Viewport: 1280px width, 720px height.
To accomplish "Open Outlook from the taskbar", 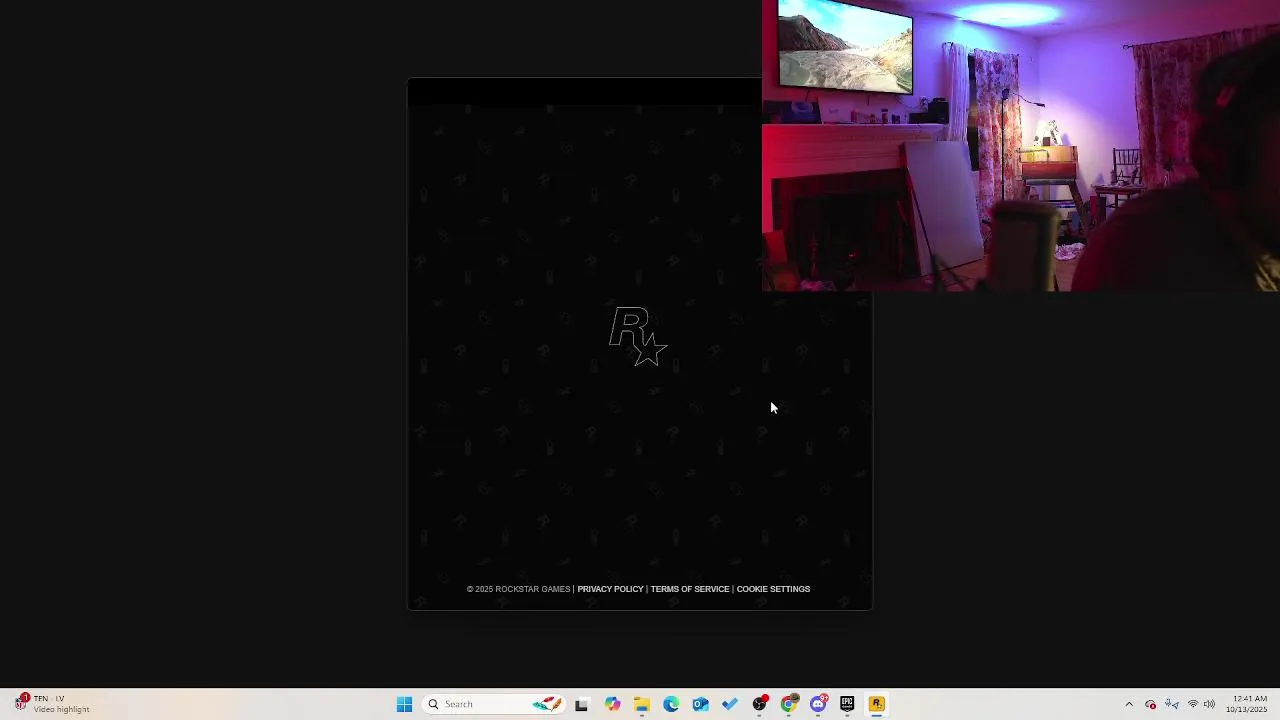I will coord(700,704).
